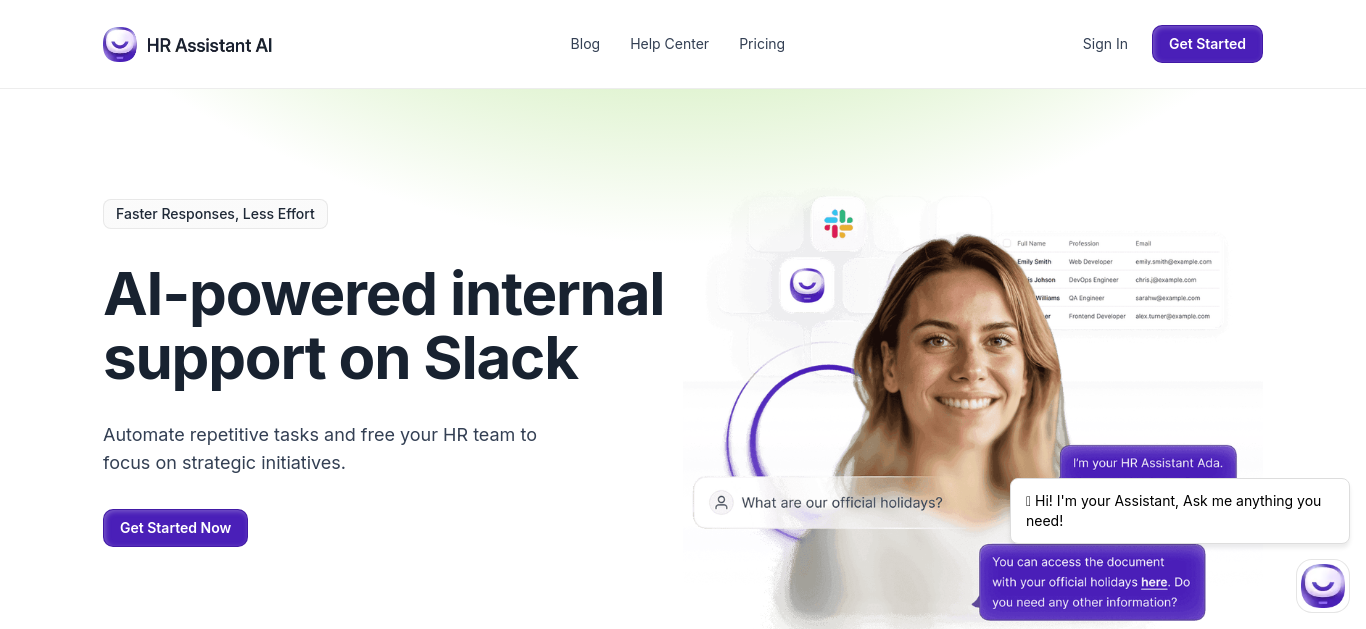The height and width of the screenshot is (629, 1366).
Task: Click the Faster Responses, Less Effort badge
Action: click(215, 214)
